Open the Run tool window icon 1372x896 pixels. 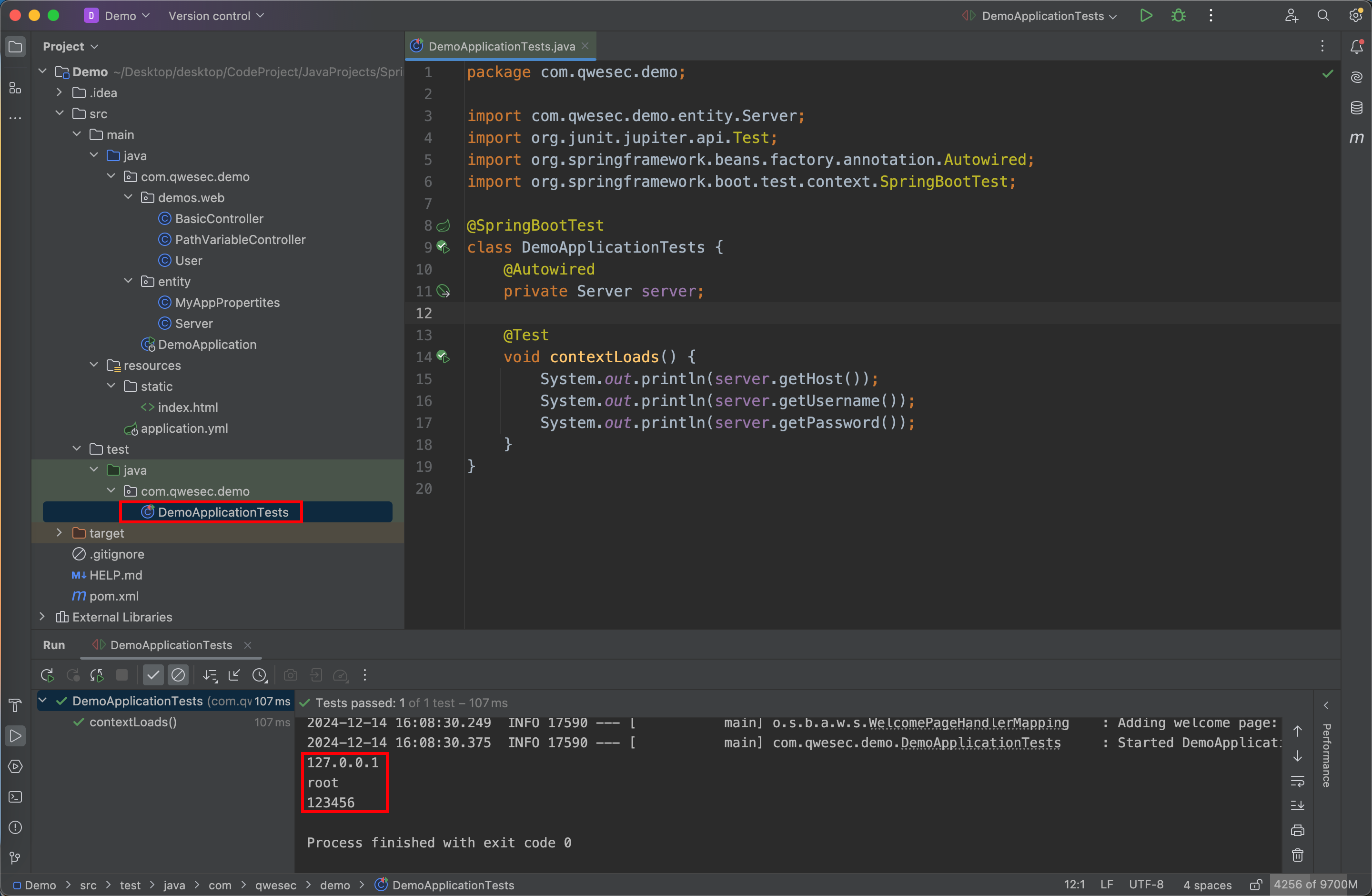16,736
